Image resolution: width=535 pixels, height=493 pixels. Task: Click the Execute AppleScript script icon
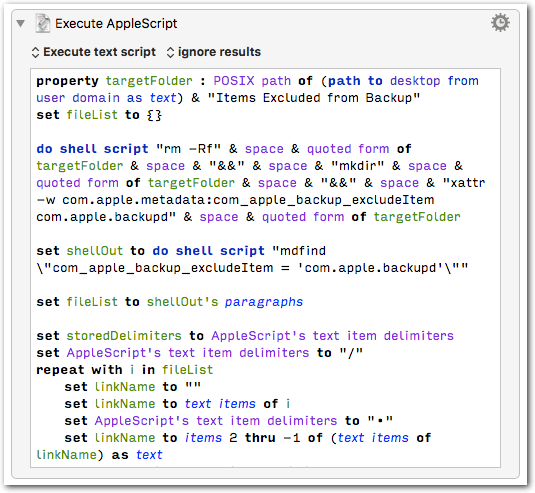(x=43, y=23)
